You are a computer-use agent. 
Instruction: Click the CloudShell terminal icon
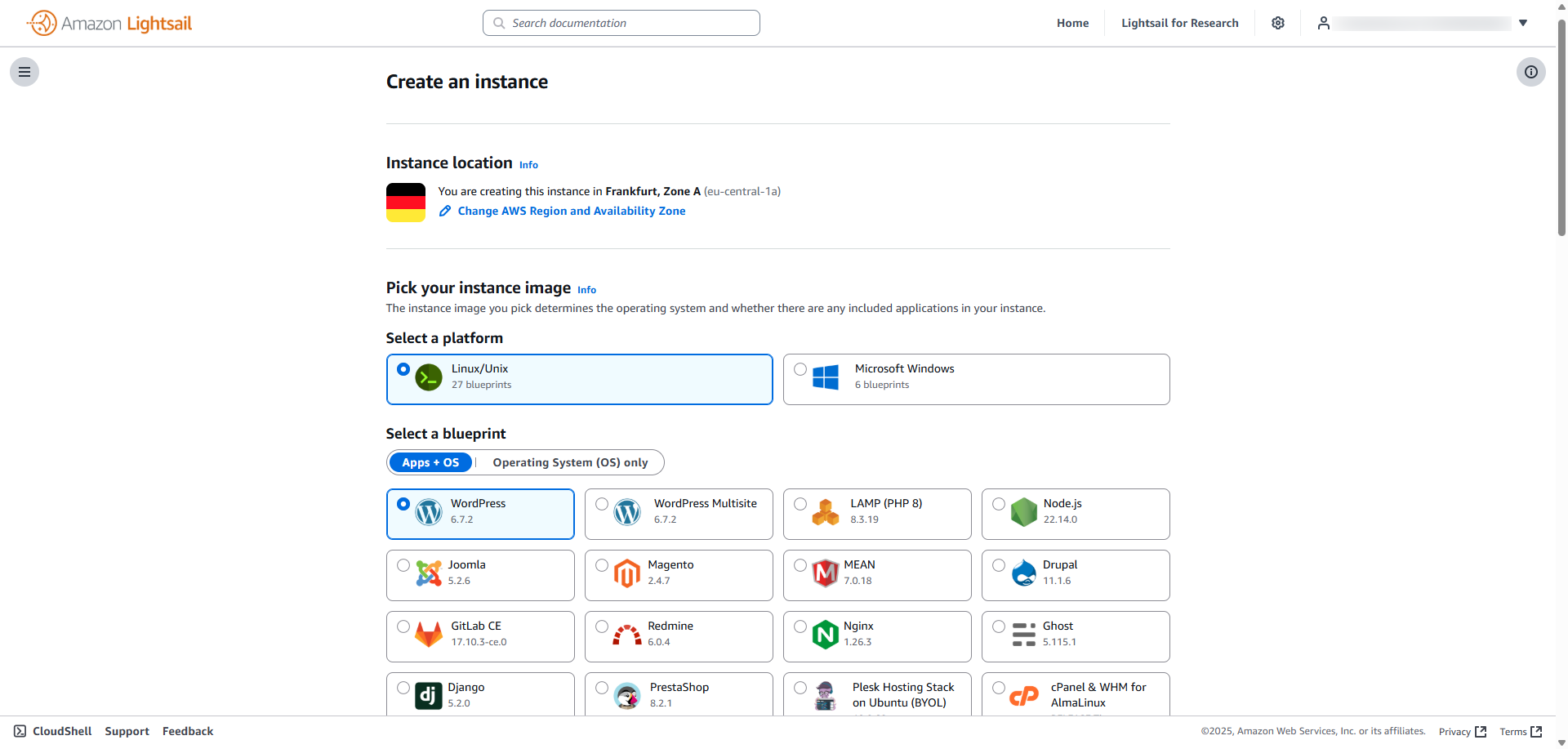[20, 731]
